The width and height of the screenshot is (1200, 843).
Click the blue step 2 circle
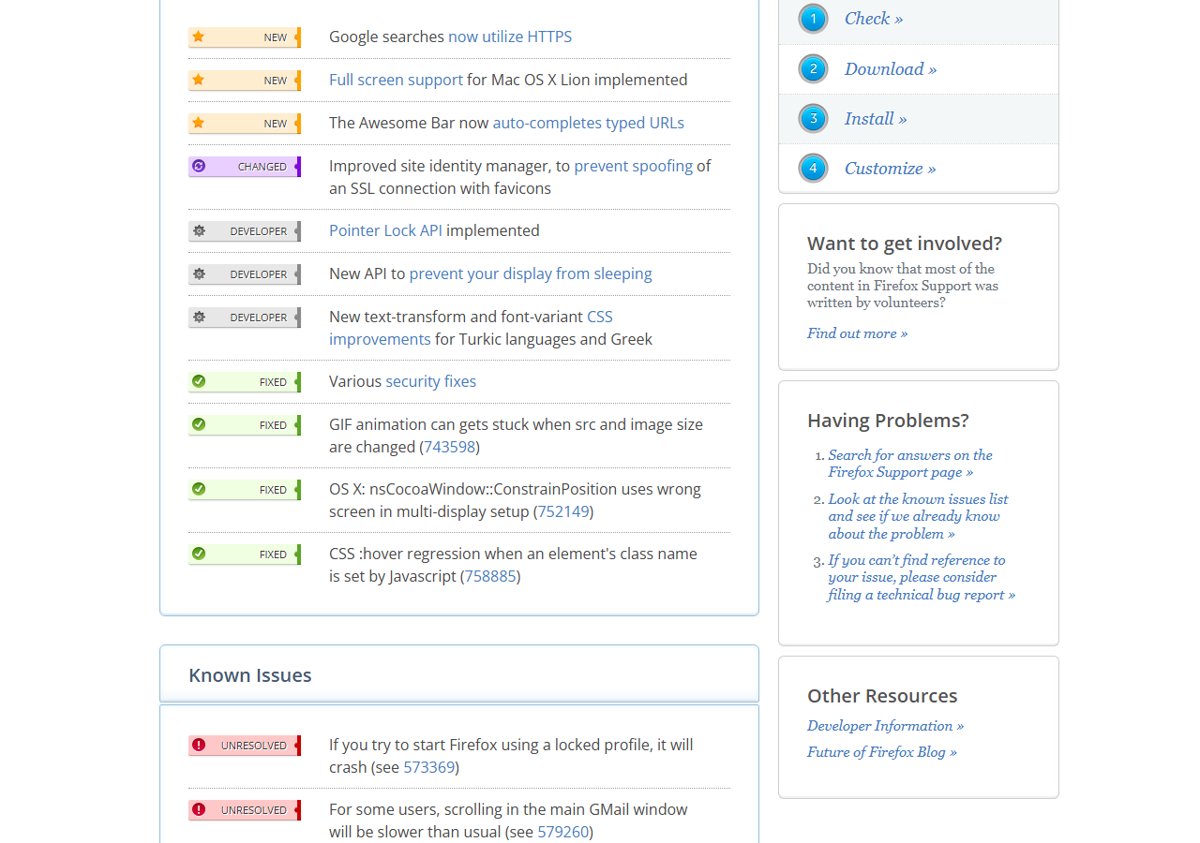click(x=813, y=69)
